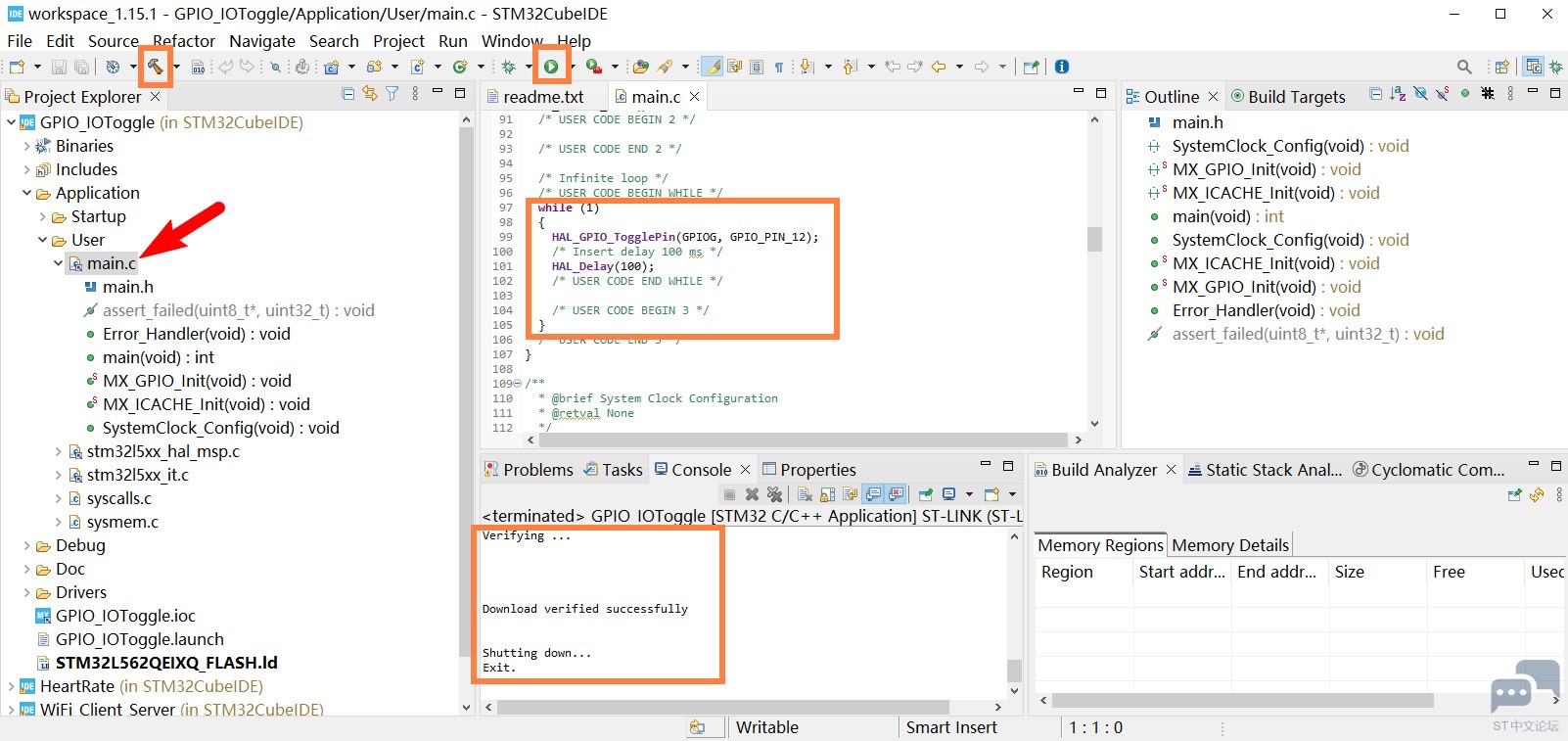
Task: Click the Search magnifier icon in toolbar
Action: 1464,67
